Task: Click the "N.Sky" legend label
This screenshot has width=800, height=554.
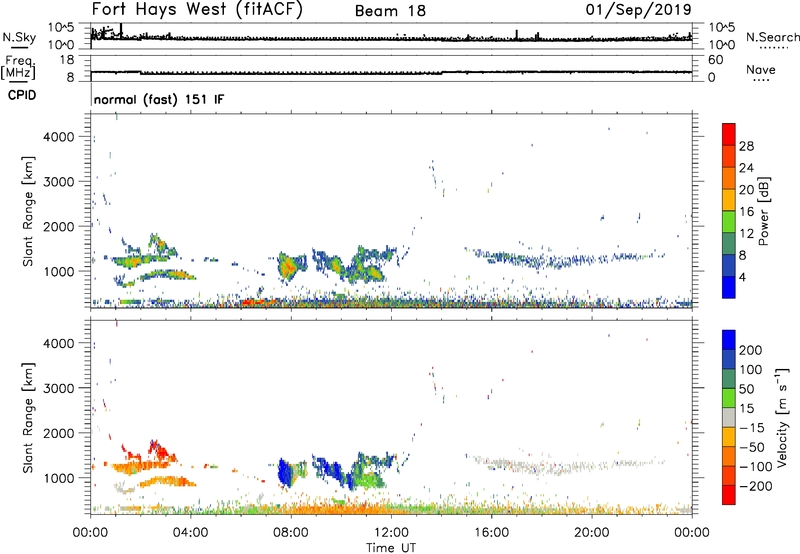Action: point(19,37)
